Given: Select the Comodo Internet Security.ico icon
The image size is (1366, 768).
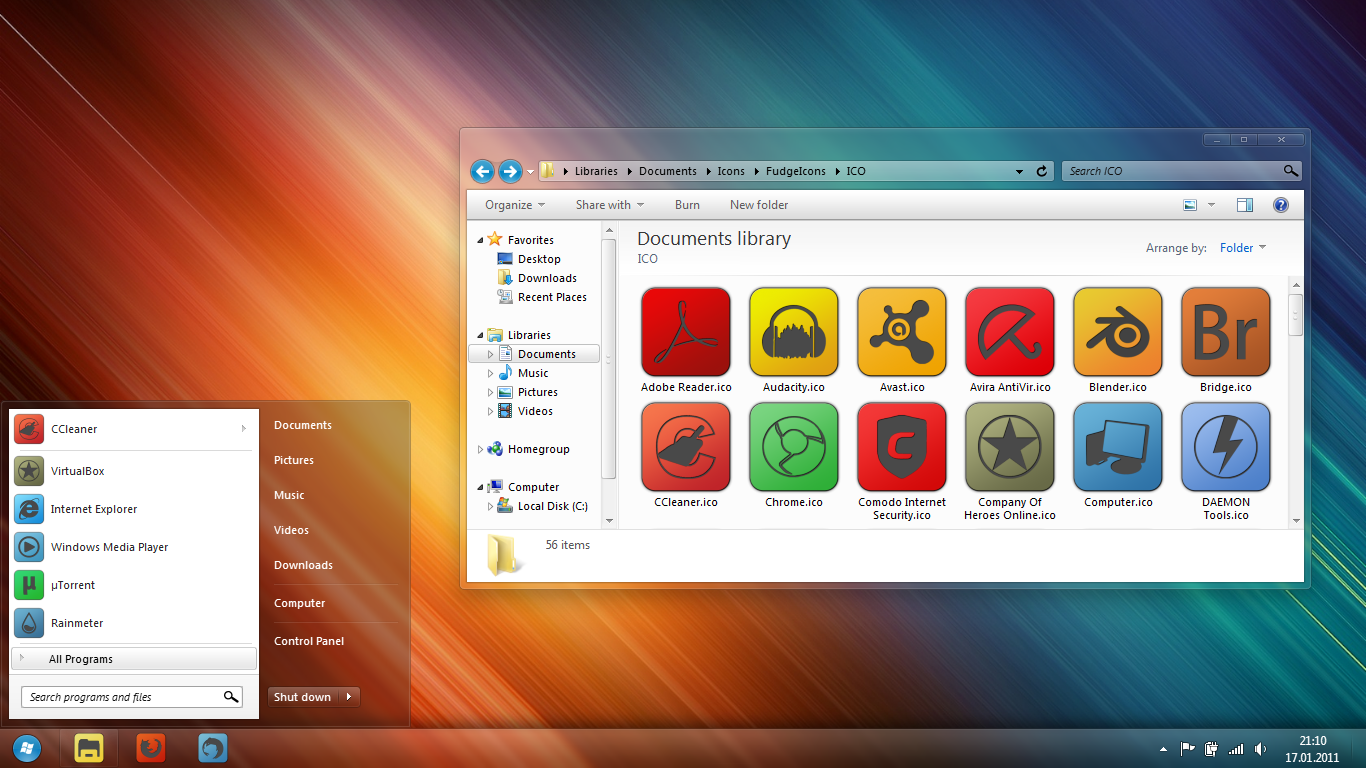Looking at the screenshot, I should tap(902, 447).
